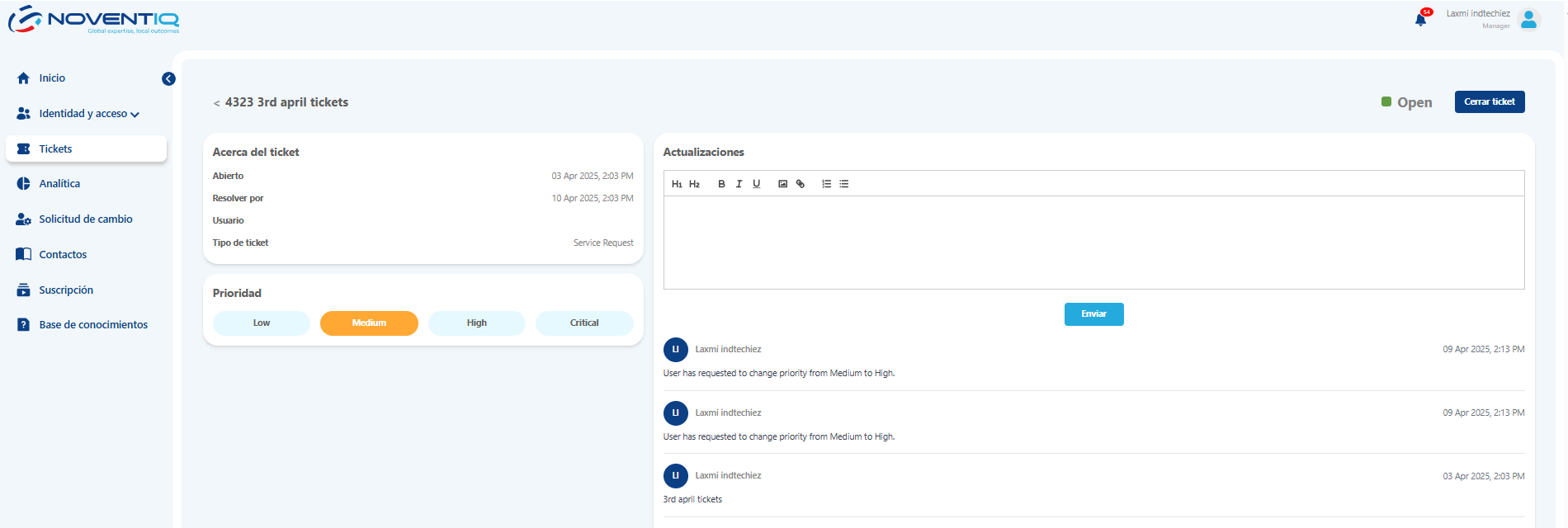Toggle underline formatting in the editor
The image size is (1568, 528).
click(x=756, y=184)
